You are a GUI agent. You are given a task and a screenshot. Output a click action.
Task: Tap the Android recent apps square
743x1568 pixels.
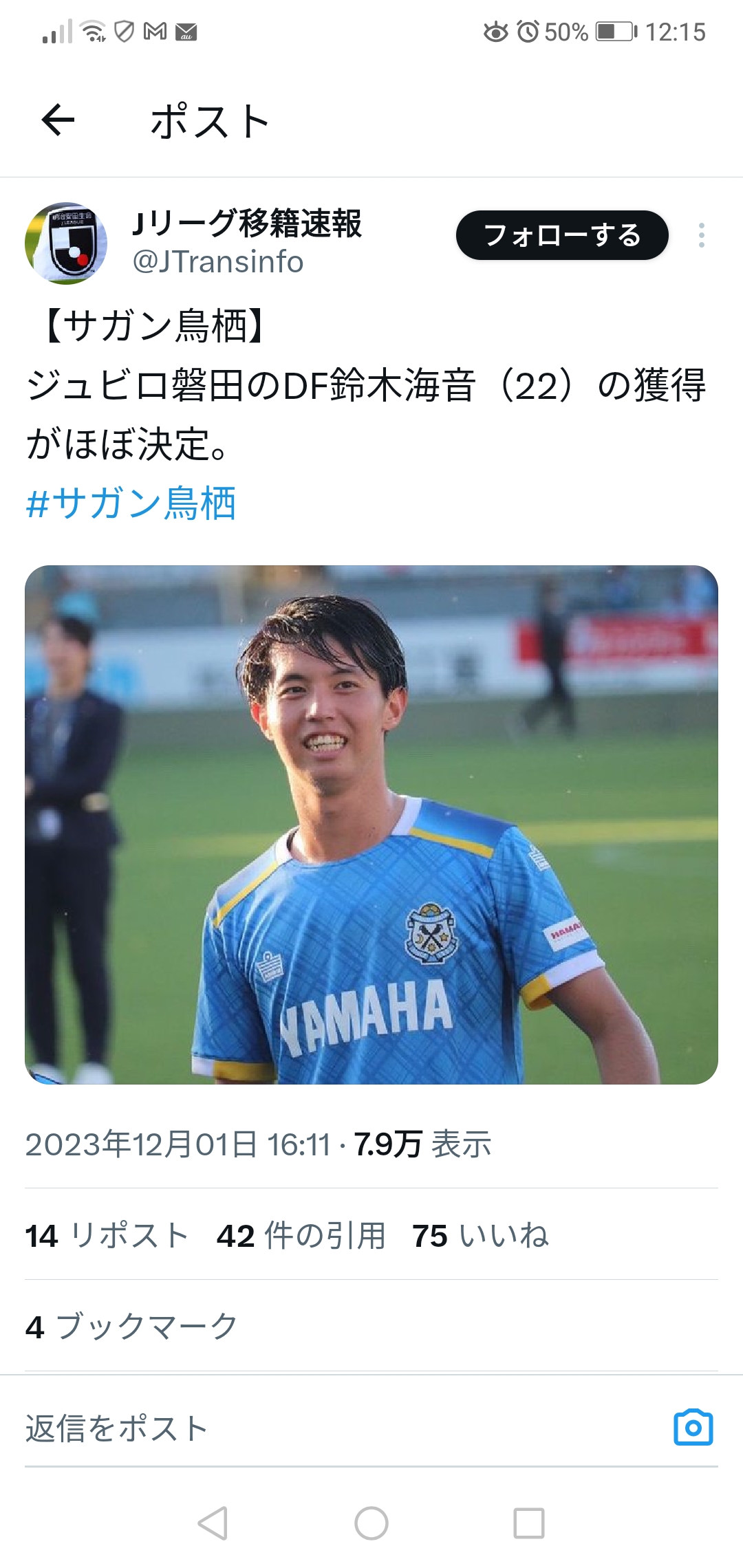[x=529, y=1523]
